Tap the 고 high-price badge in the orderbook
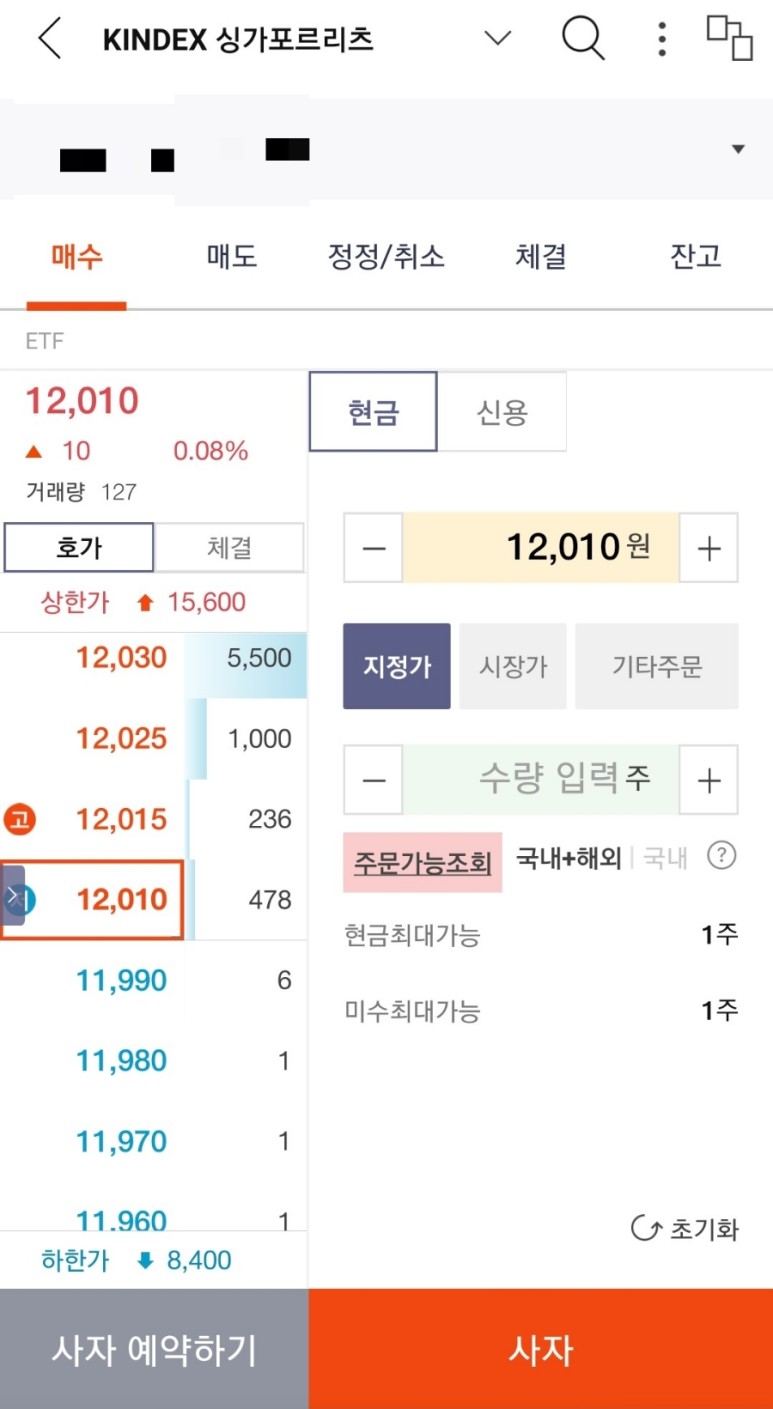Image resolution: width=773 pixels, height=1409 pixels. pyautogui.click(x=23, y=819)
